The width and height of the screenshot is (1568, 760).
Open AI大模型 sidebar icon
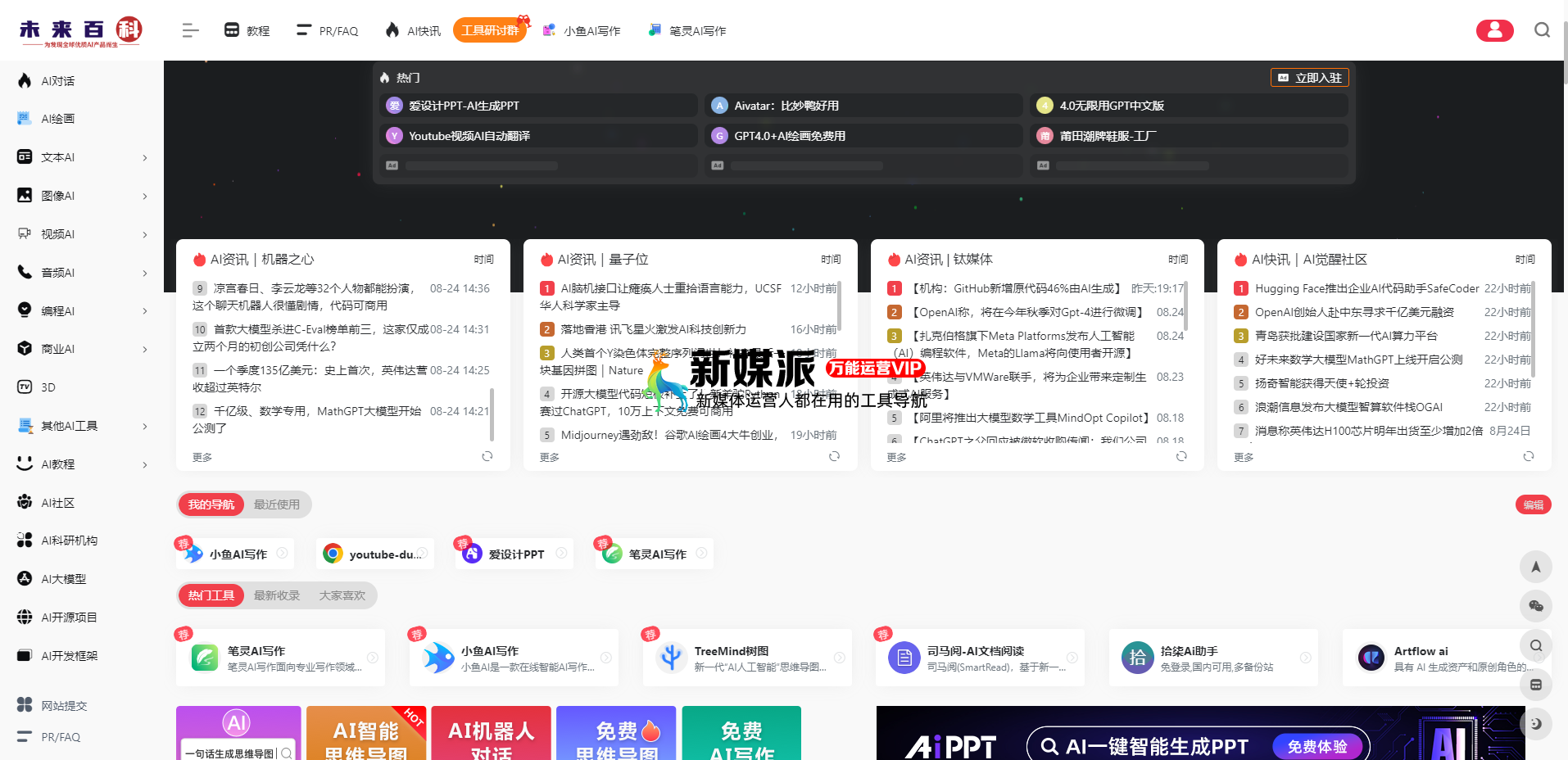pos(25,578)
